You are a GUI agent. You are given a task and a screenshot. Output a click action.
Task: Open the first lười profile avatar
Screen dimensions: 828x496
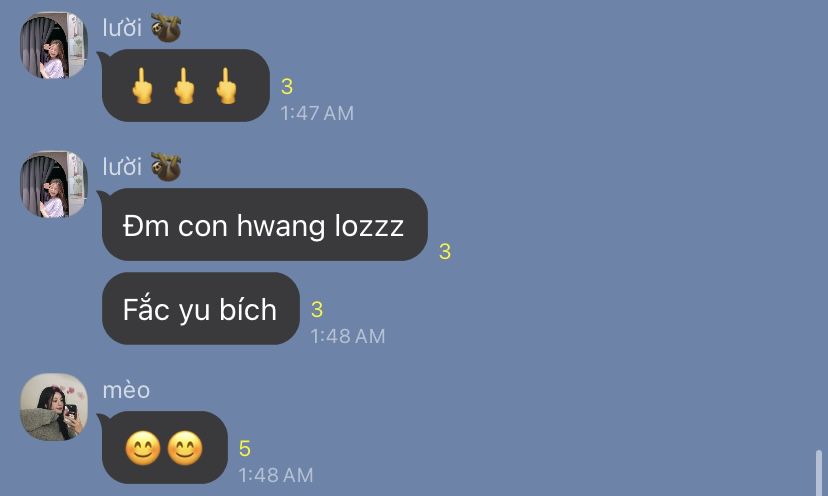click(54, 46)
